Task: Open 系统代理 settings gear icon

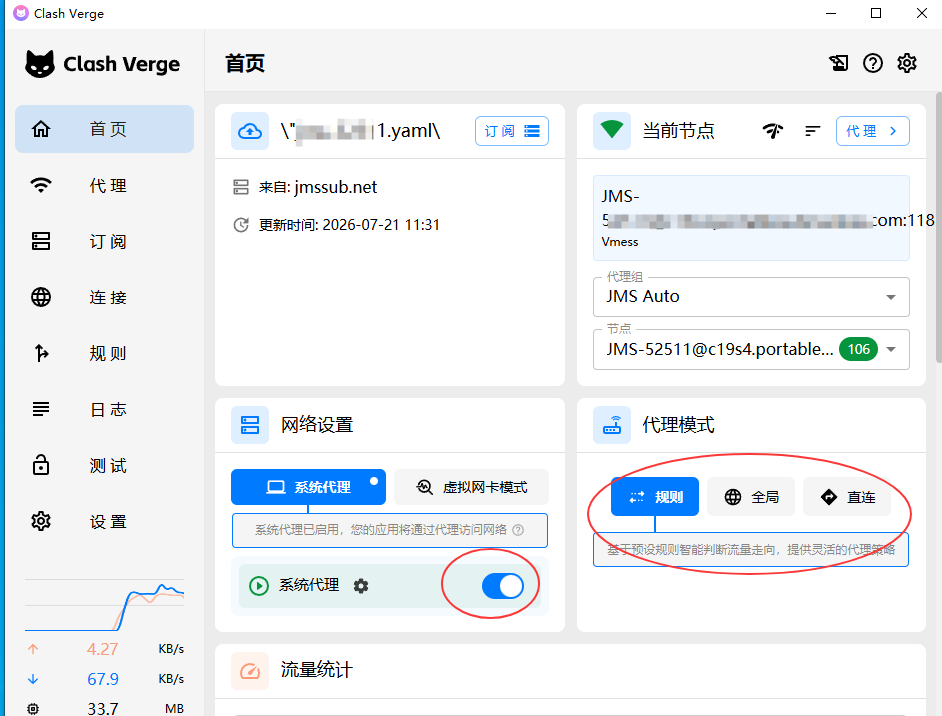Action: click(360, 586)
